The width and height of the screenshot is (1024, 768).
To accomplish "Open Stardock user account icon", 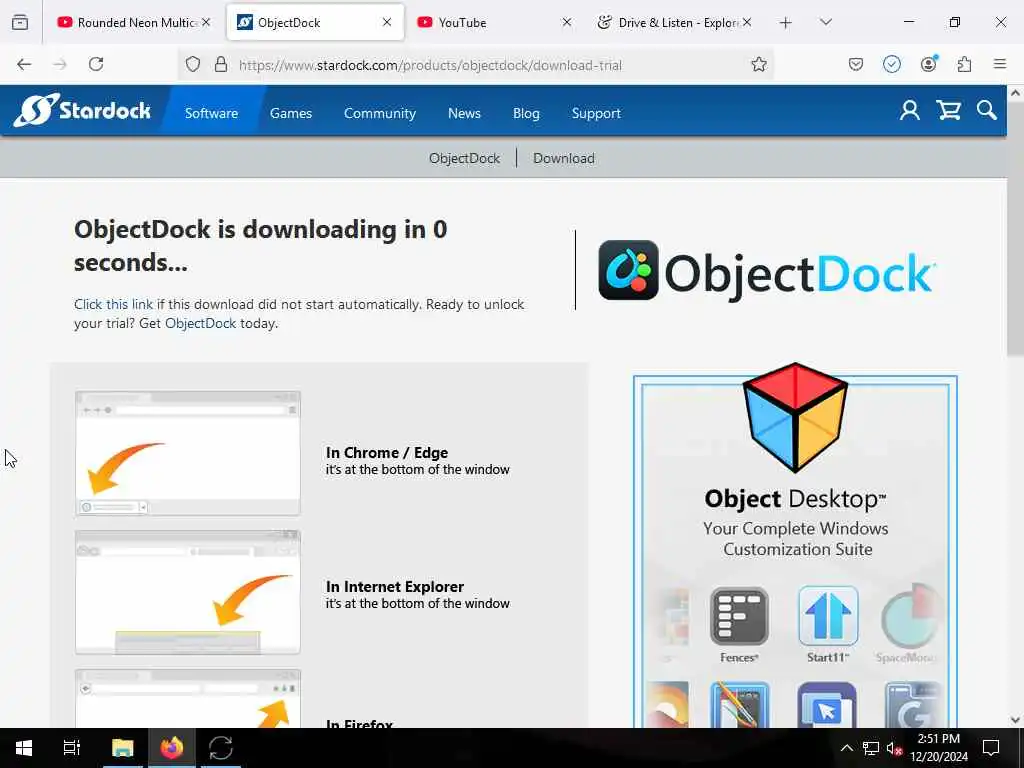I will point(909,110).
